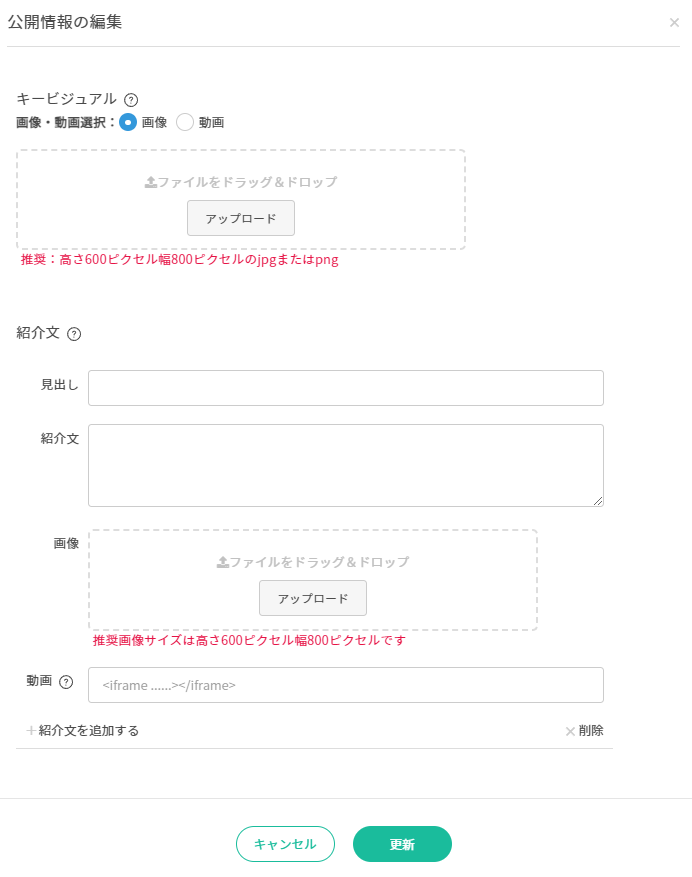Viewport: 692px width, 877px height.
Task: Select the 動画 radio button
Action: coord(185,122)
